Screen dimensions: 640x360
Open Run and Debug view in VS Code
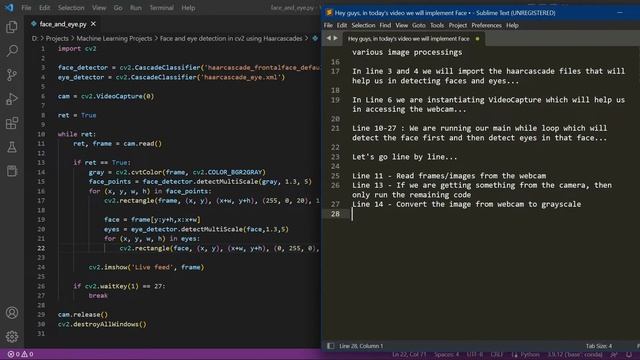(x=12, y=99)
